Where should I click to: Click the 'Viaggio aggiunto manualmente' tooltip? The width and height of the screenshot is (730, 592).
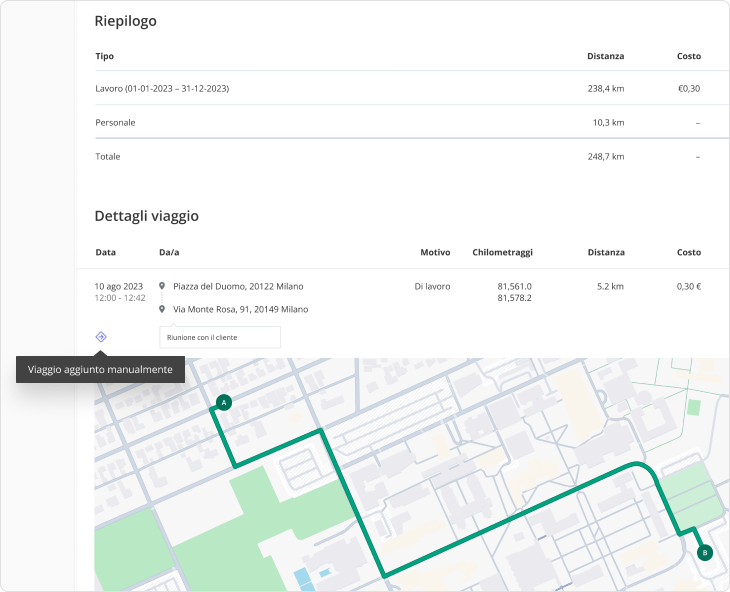100,370
